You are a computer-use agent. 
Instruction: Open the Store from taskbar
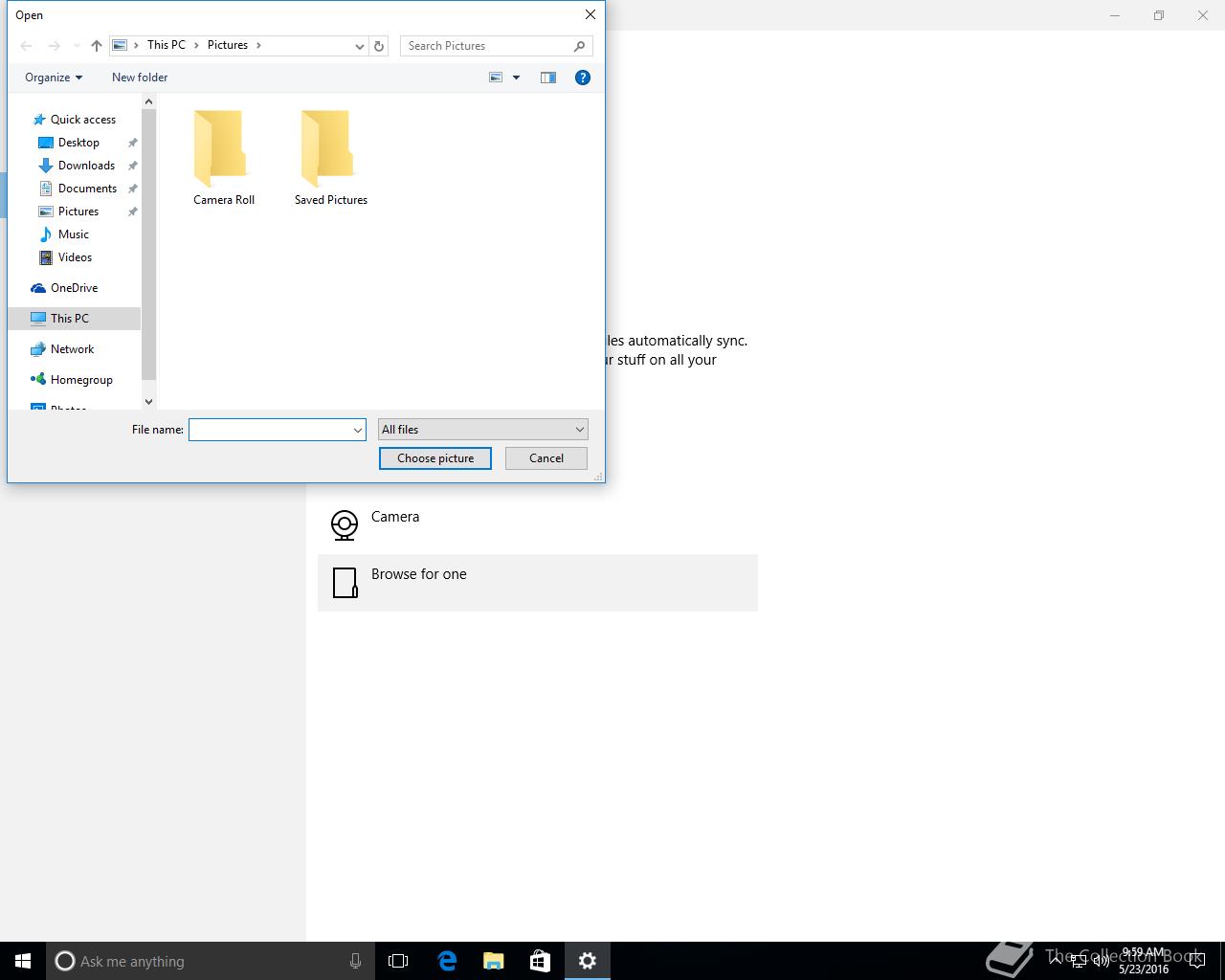click(541, 961)
